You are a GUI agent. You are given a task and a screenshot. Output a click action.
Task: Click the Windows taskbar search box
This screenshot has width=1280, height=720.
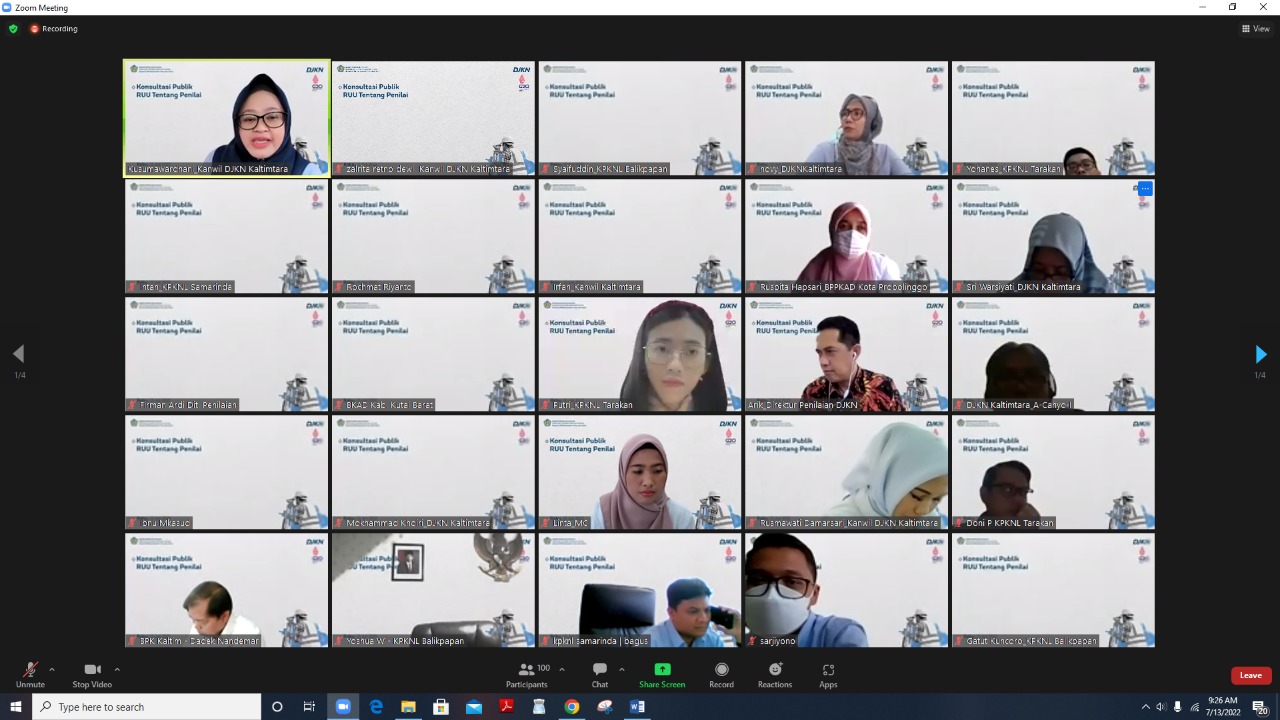pos(148,707)
